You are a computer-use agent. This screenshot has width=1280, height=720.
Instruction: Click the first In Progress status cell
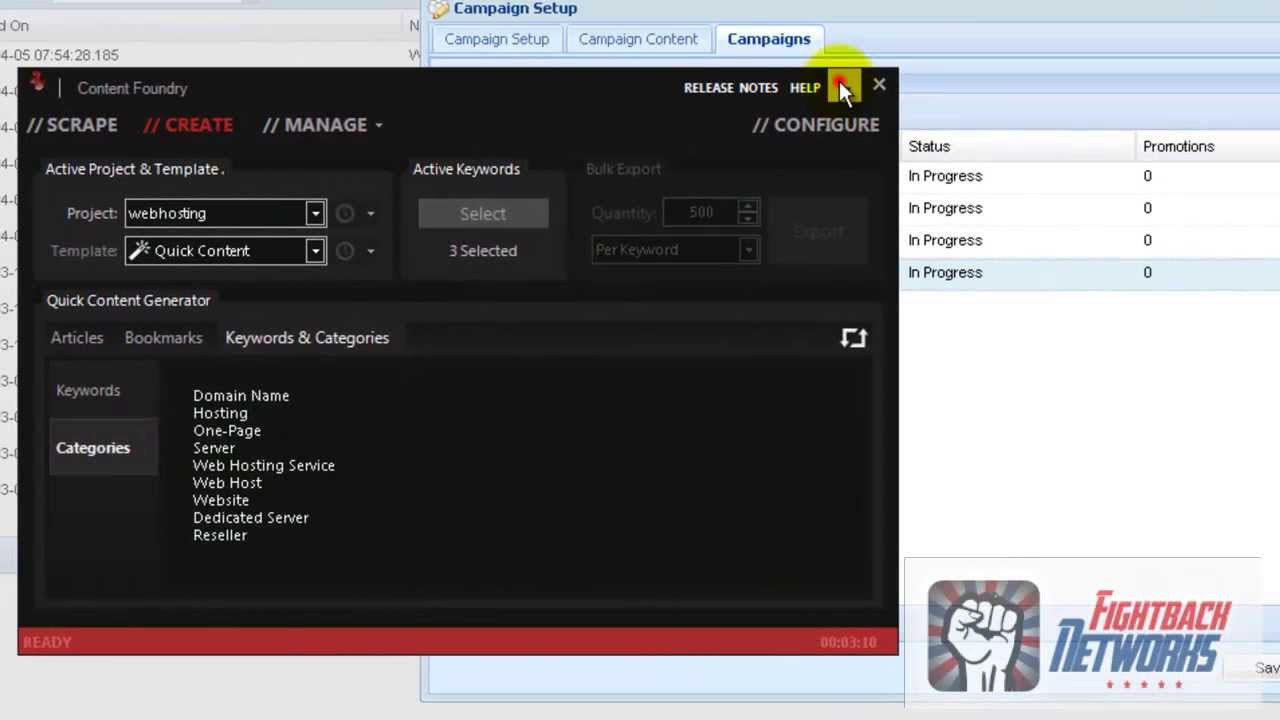(945, 176)
